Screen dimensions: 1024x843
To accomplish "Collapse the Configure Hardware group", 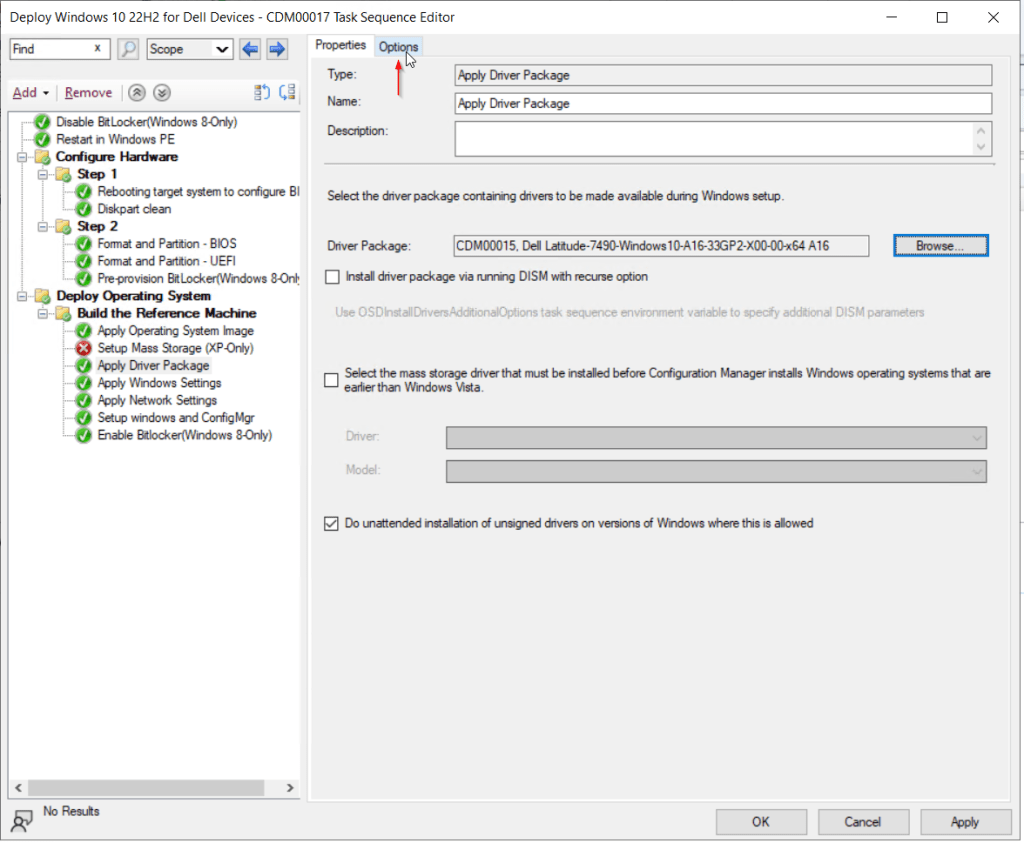I will click(23, 157).
